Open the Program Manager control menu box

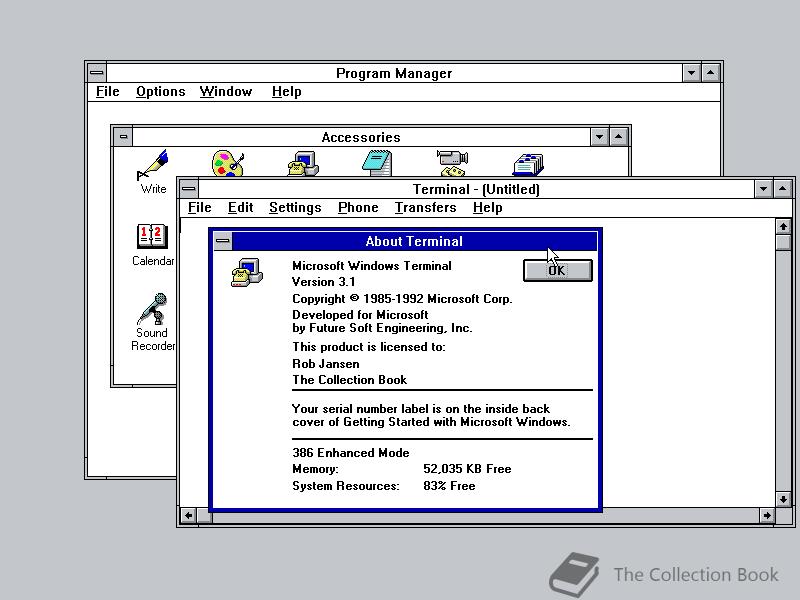(97, 73)
